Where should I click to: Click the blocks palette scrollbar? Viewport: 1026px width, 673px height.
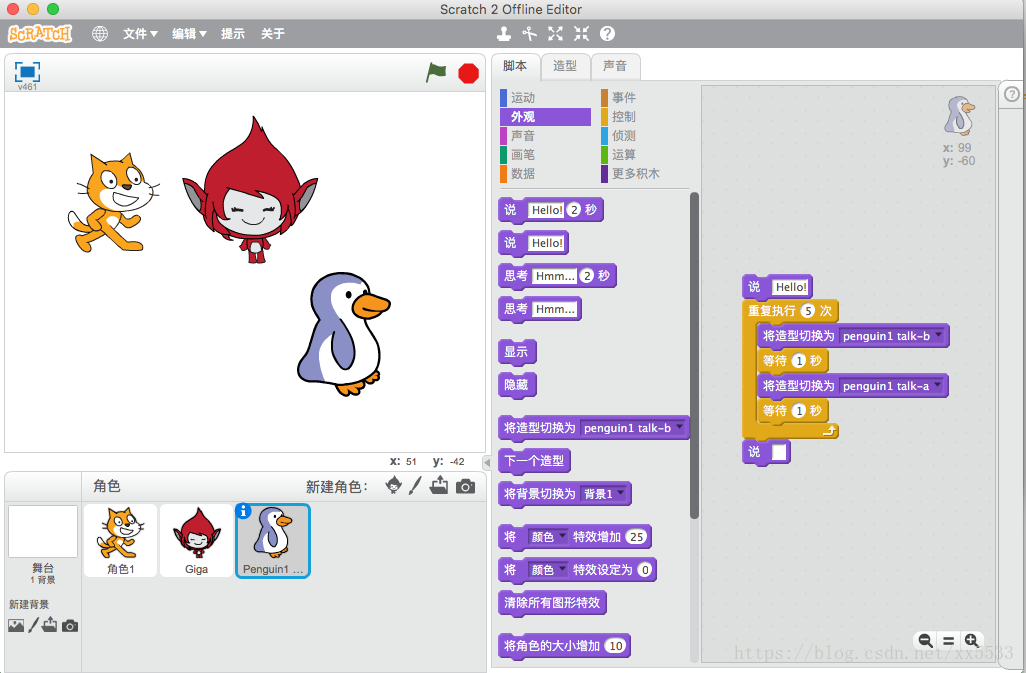click(694, 355)
